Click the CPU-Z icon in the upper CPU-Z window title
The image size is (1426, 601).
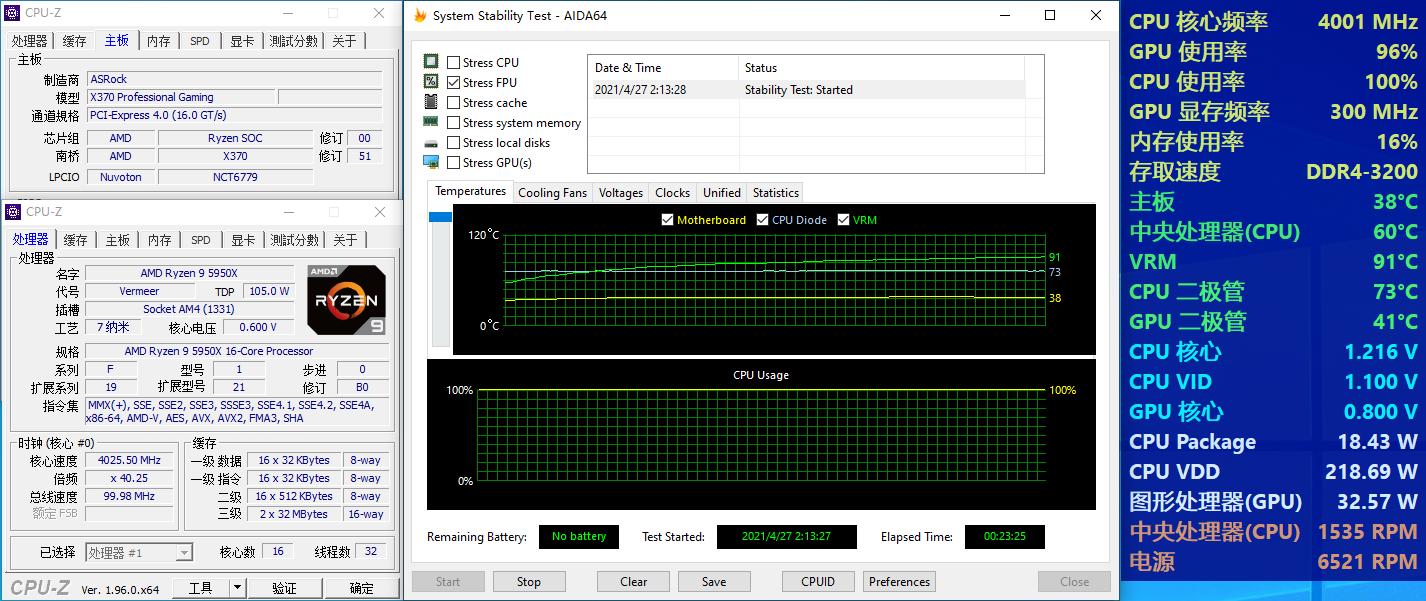[13, 14]
